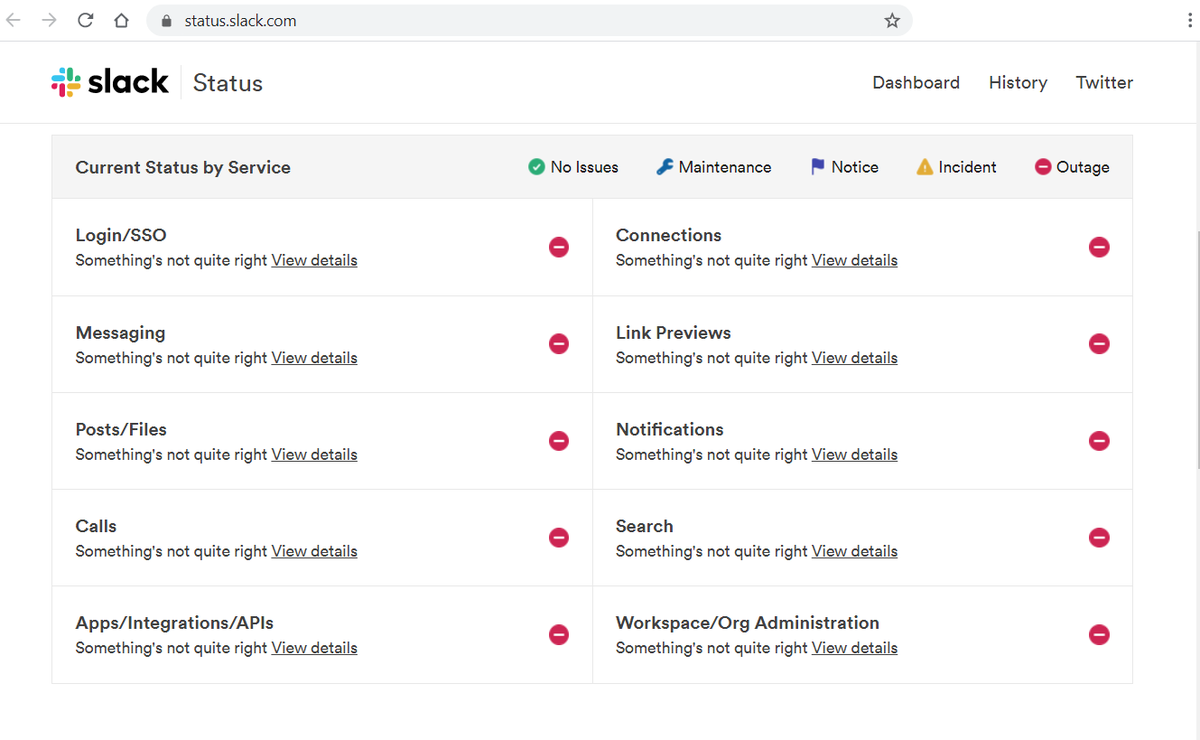Click Login/SSO outage status icon

(x=559, y=247)
